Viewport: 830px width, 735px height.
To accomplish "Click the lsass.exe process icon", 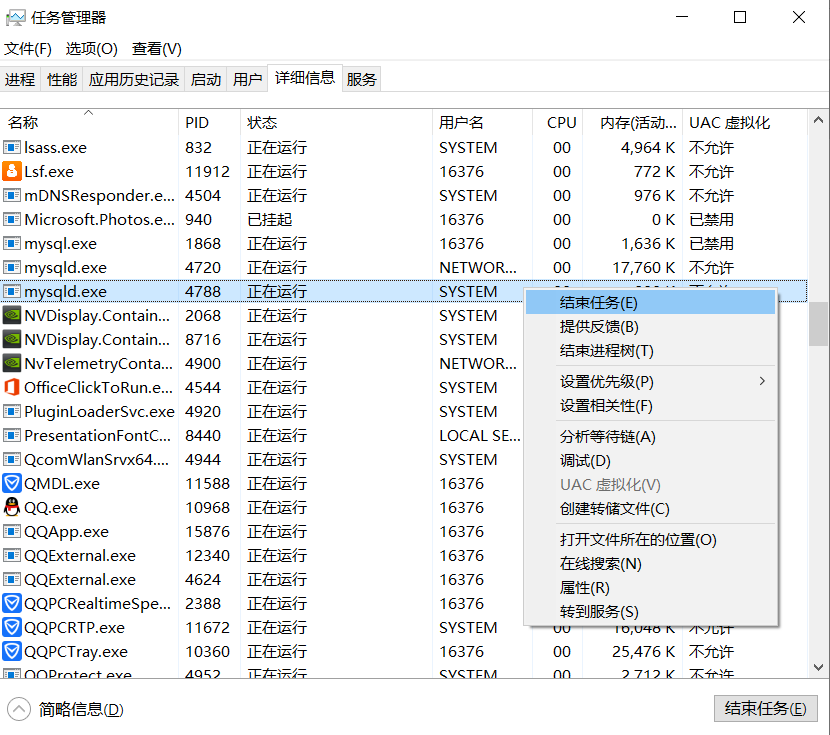I will click(12, 148).
